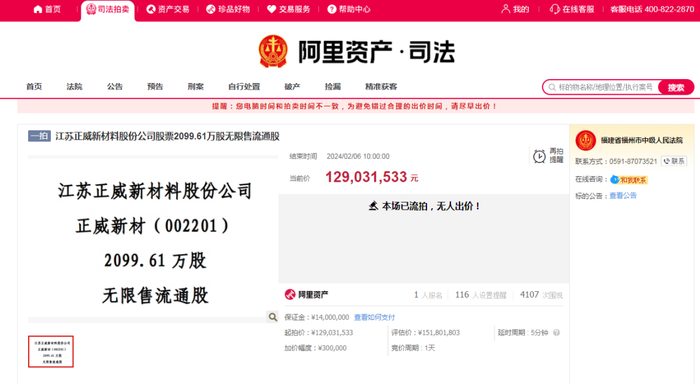
Task: Click the gavel icon beside 本场已流拍
Action: tap(373, 206)
